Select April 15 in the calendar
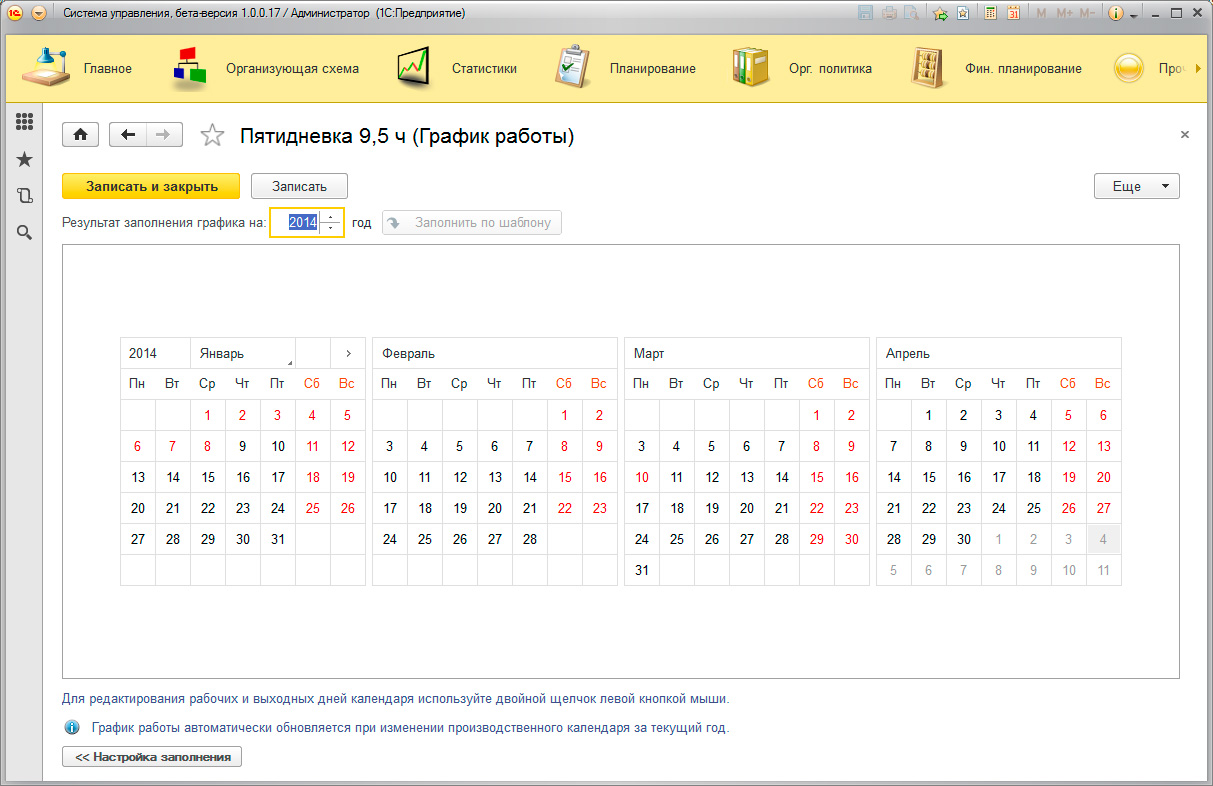Screen dimensions: 1213x786 click(x=929, y=477)
